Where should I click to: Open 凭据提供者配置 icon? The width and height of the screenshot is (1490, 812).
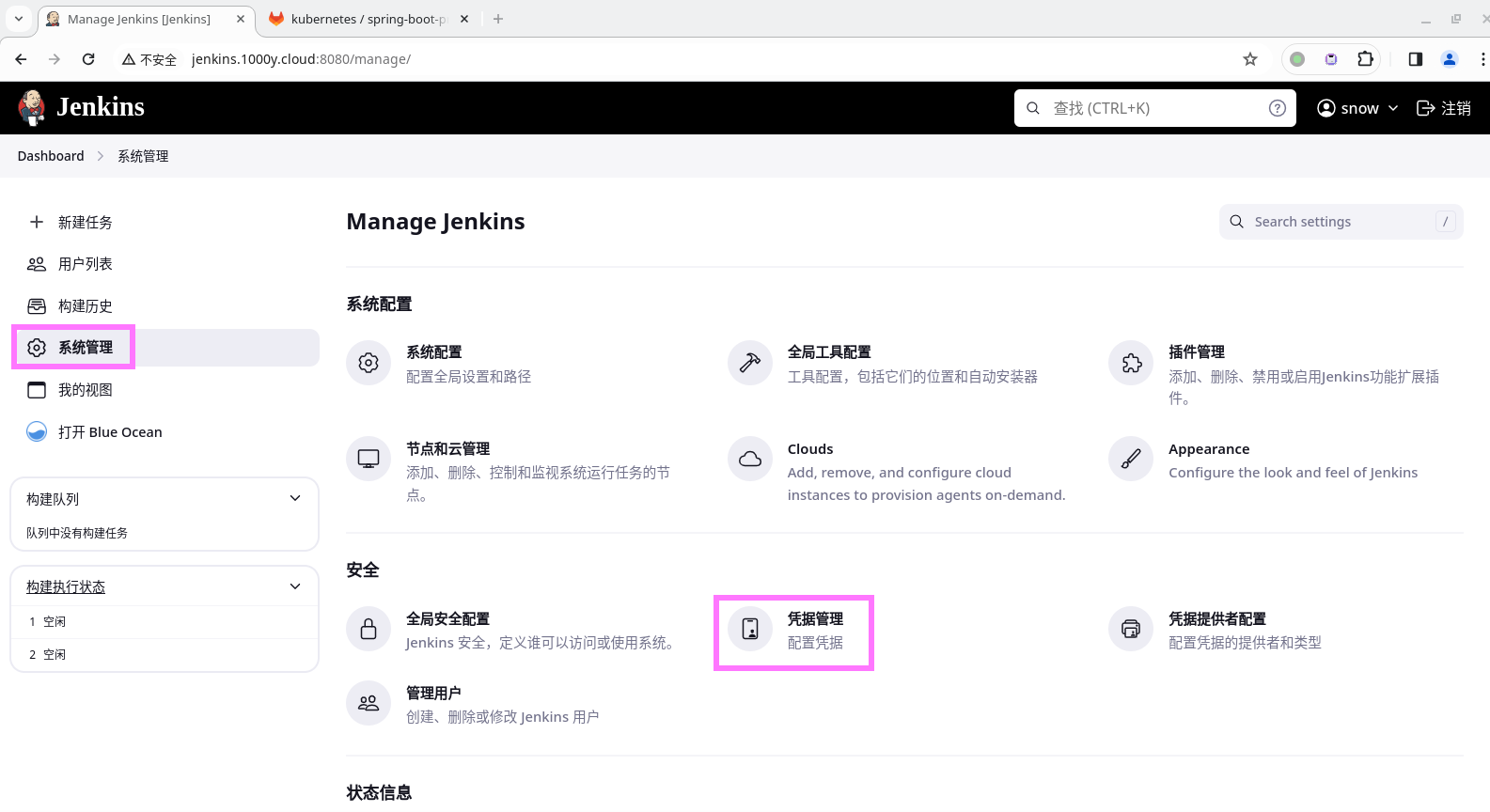(x=1131, y=629)
